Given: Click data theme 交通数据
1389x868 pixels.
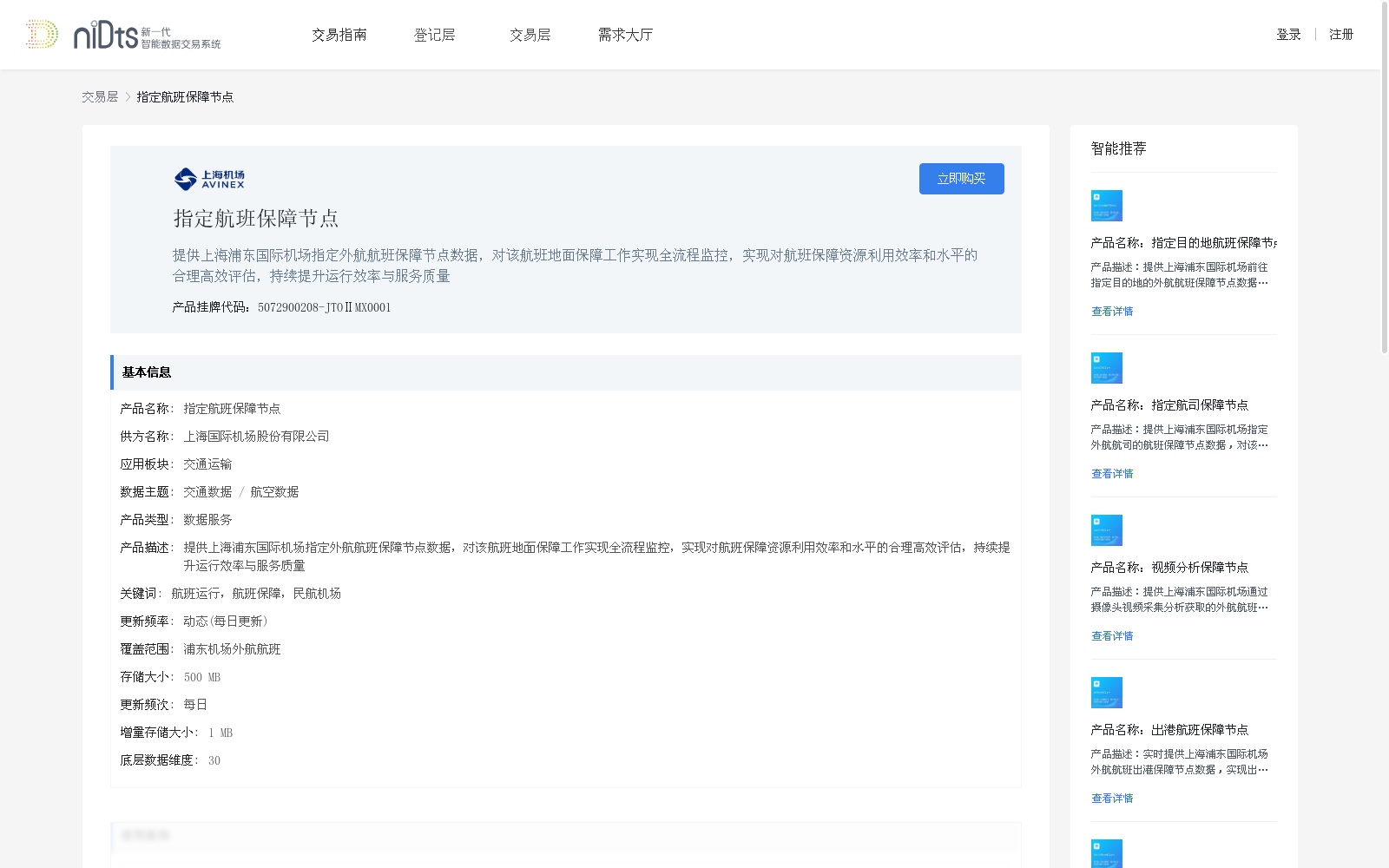Looking at the screenshot, I should tap(207, 492).
